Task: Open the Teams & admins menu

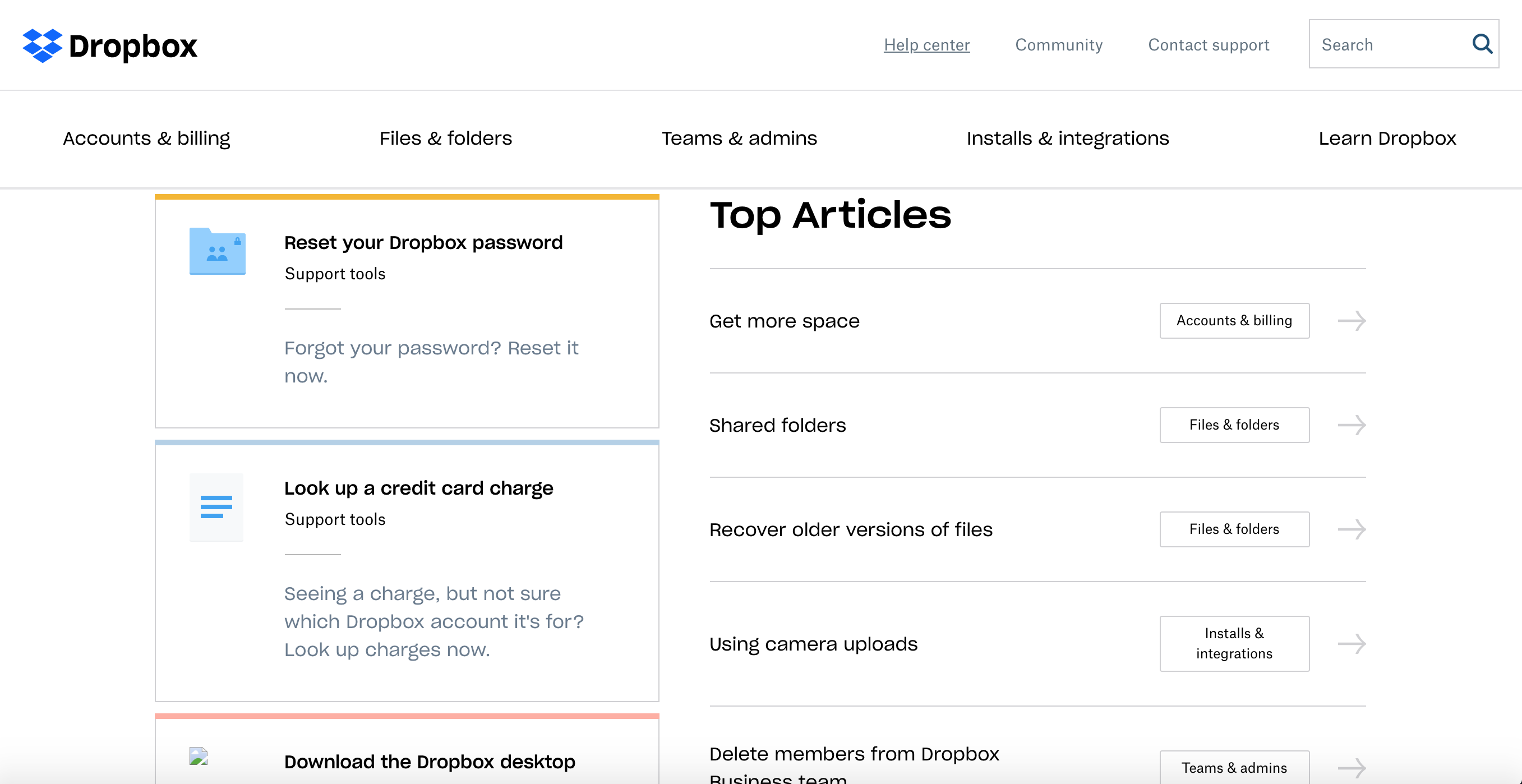Action: [739, 139]
